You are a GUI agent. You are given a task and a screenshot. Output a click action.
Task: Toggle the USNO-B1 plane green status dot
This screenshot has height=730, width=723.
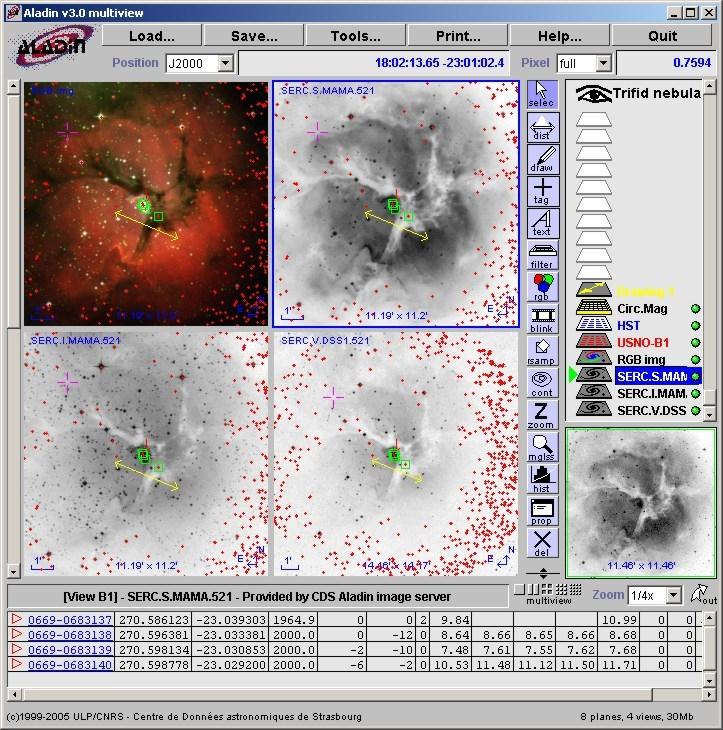[695, 342]
